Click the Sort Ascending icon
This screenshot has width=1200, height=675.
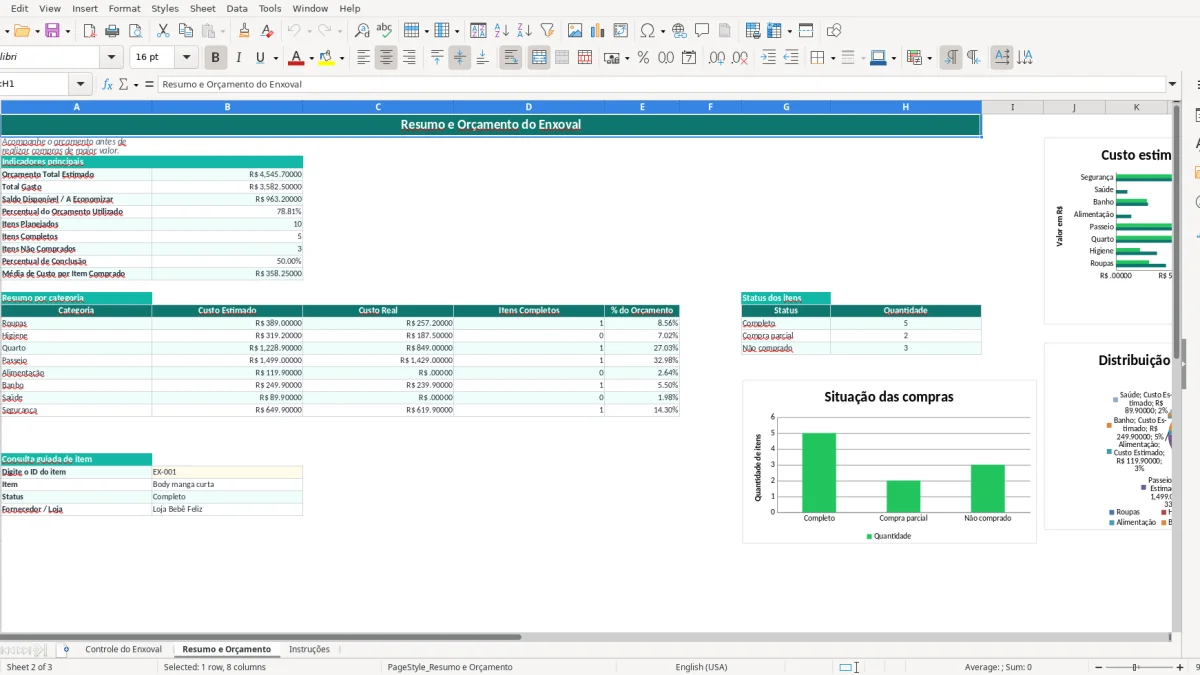pyautogui.click(x=502, y=31)
